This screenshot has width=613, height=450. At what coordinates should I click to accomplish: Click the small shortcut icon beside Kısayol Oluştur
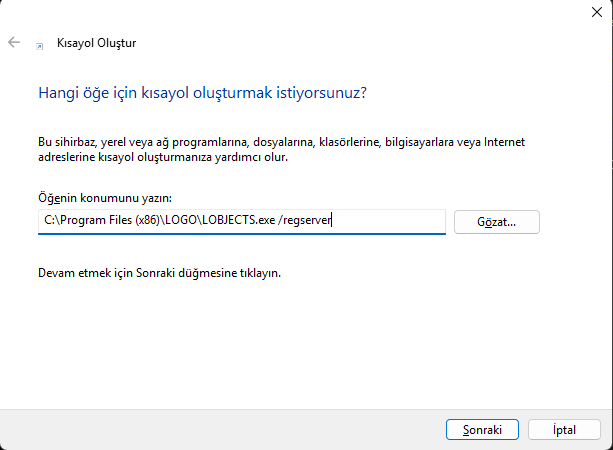40,45
